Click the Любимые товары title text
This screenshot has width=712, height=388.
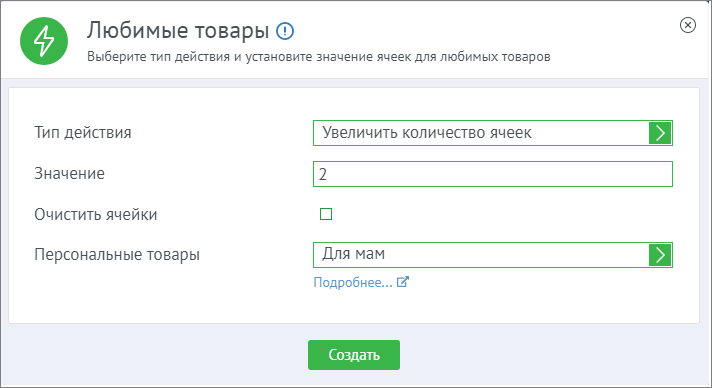click(178, 30)
